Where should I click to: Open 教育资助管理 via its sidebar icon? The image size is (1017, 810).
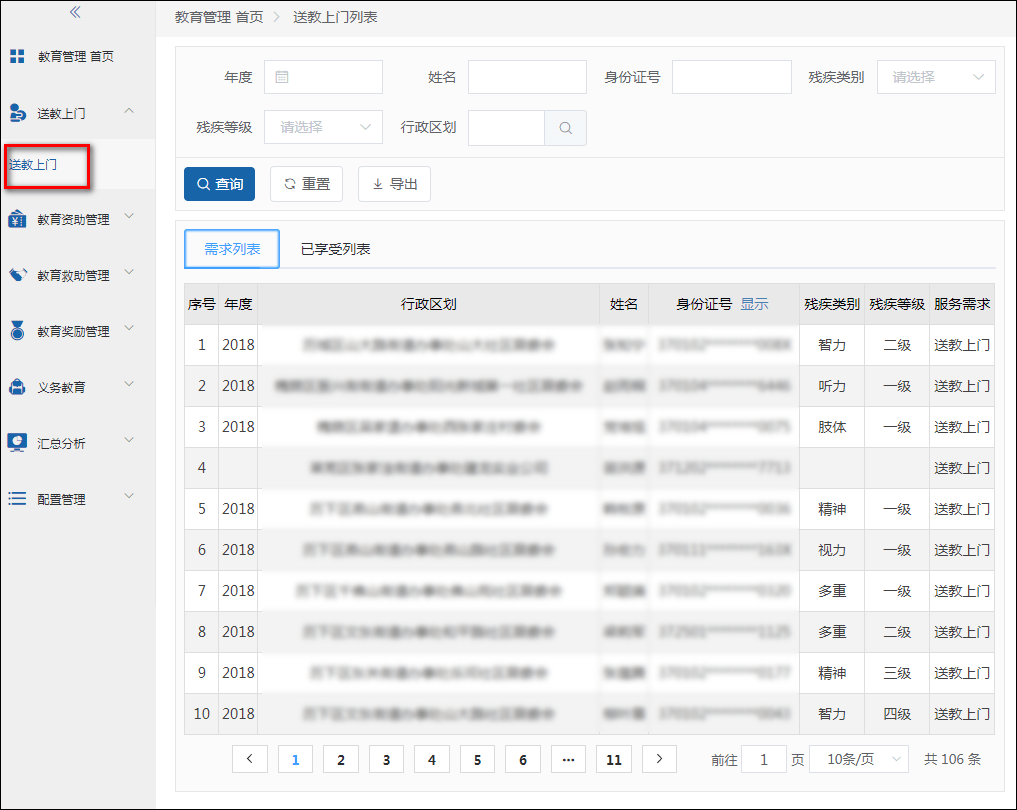pyautogui.click(x=17, y=217)
